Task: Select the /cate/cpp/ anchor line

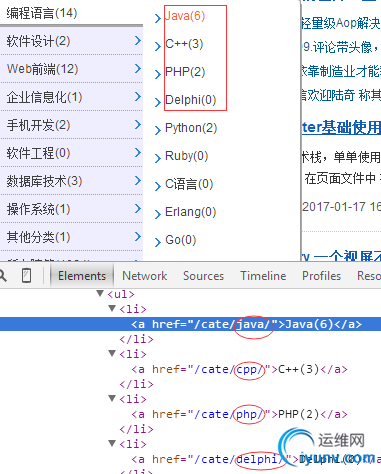Action: point(239,369)
